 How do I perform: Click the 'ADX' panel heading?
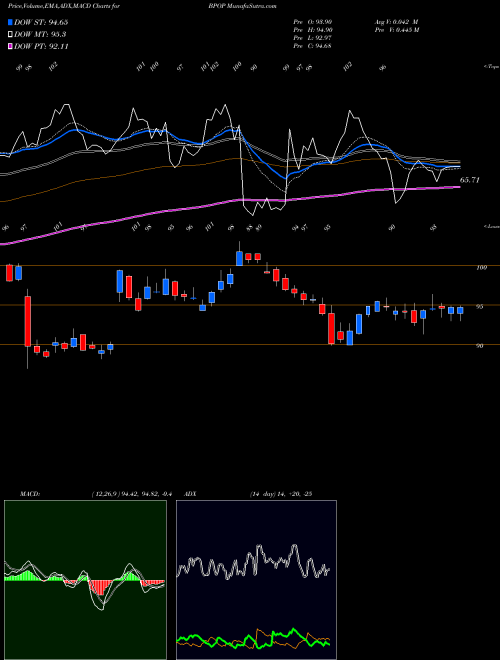[x=190, y=494]
